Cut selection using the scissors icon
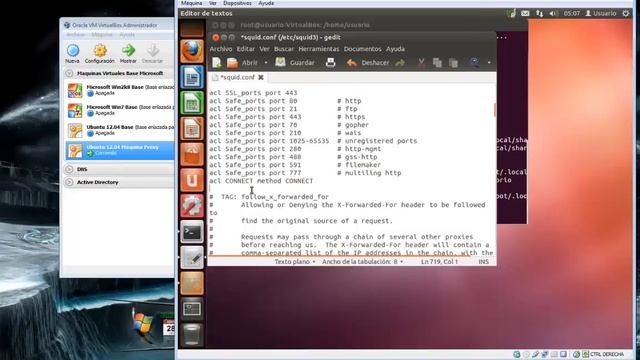640x360 pixels. click(421, 63)
